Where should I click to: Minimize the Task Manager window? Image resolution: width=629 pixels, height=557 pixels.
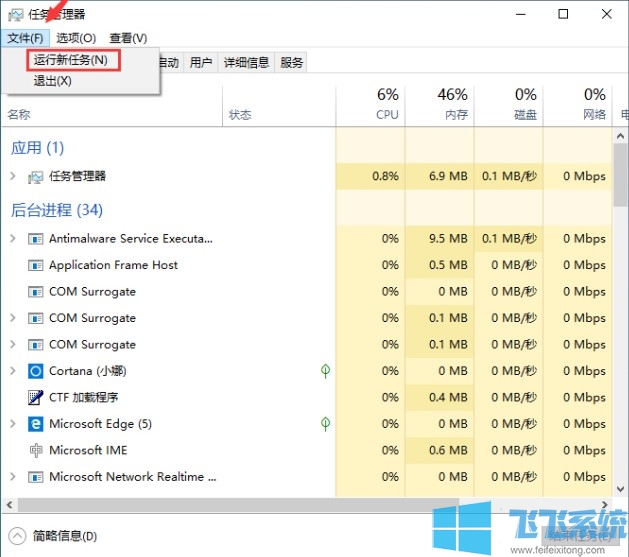point(521,14)
